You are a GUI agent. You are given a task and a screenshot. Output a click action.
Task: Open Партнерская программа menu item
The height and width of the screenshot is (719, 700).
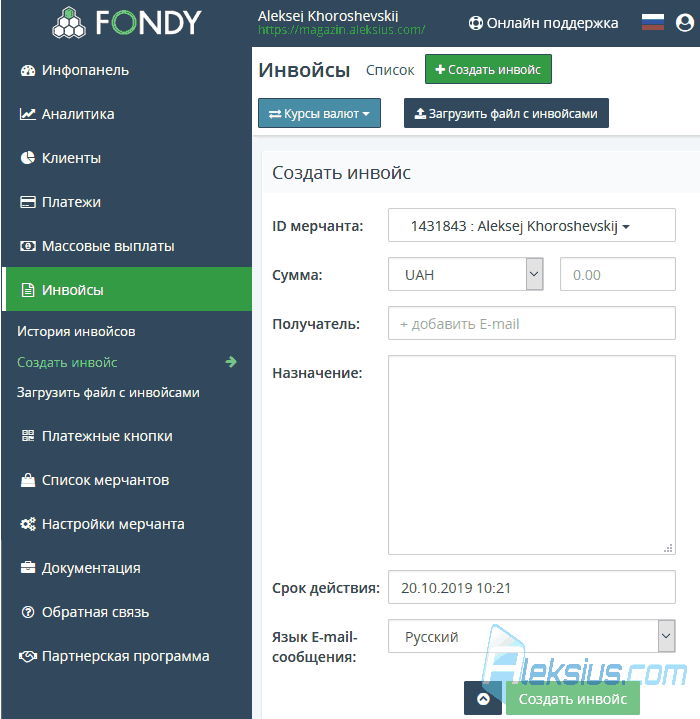126,656
